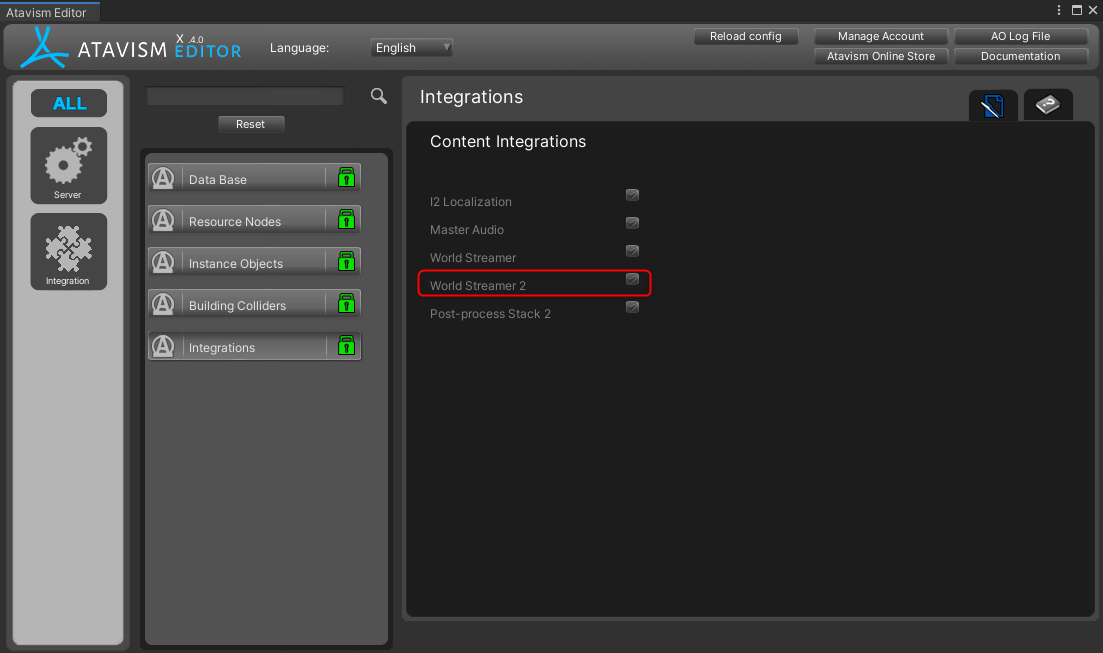Click the edit document pen icon
Viewport: 1103px width, 653px height.
point(992,106)
